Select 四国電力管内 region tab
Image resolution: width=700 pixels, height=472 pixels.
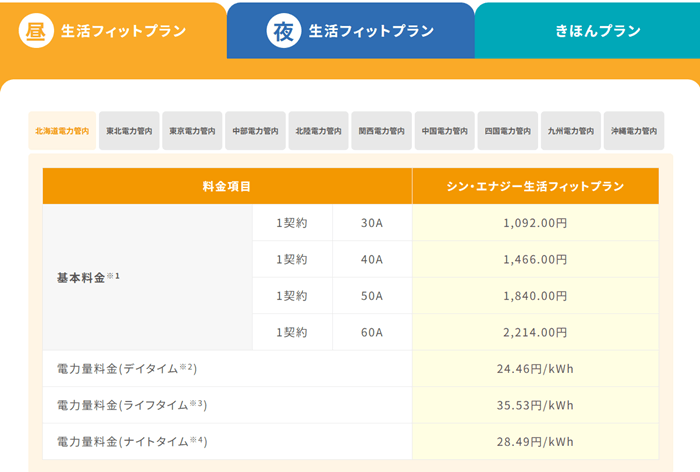tap(508, 131)
